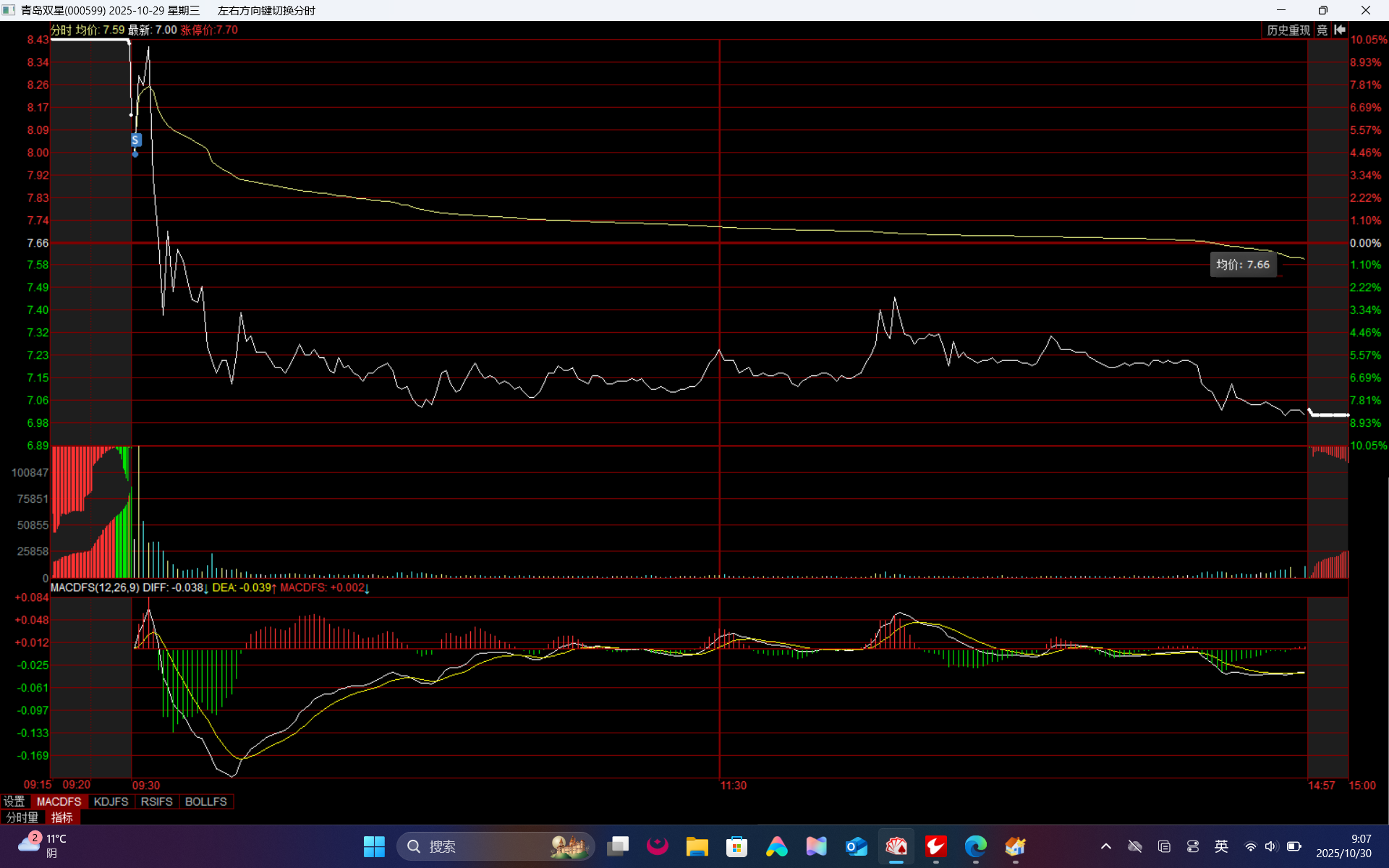
Task: Expand hidden system tray icons chevron
Action: (x=1106, y=846)
